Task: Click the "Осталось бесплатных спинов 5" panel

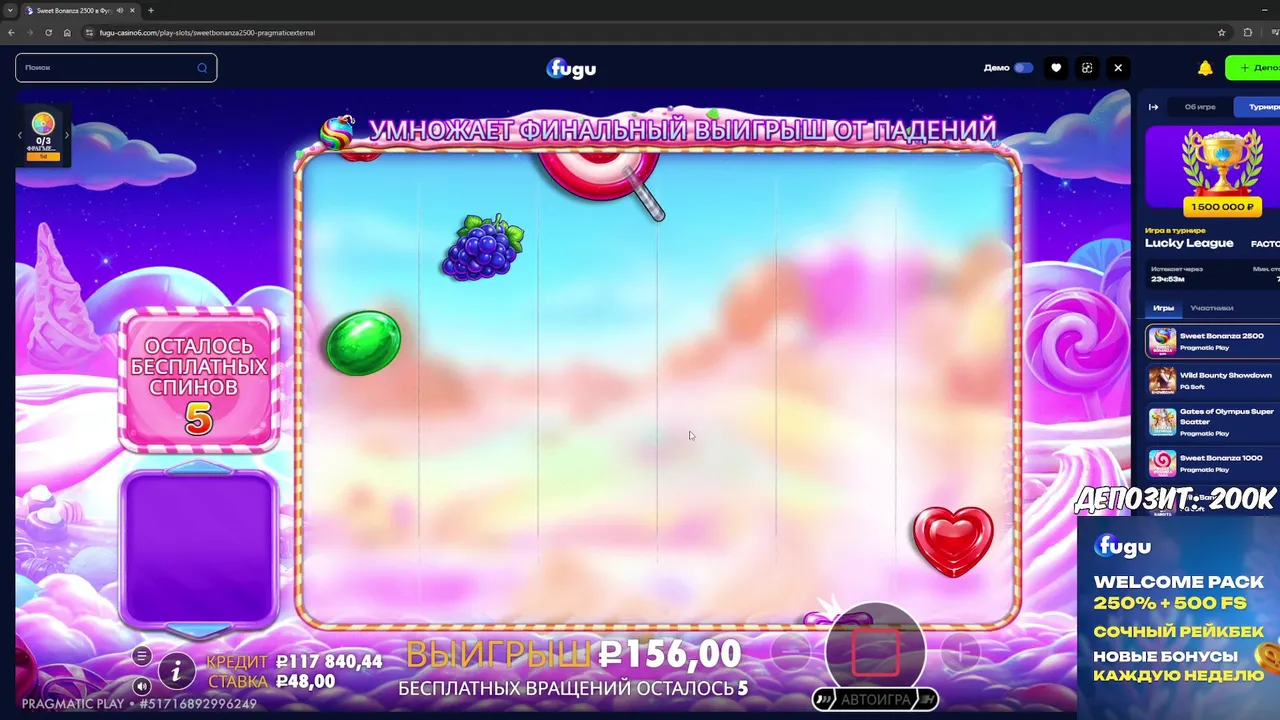Action: (x=199, y=379)
